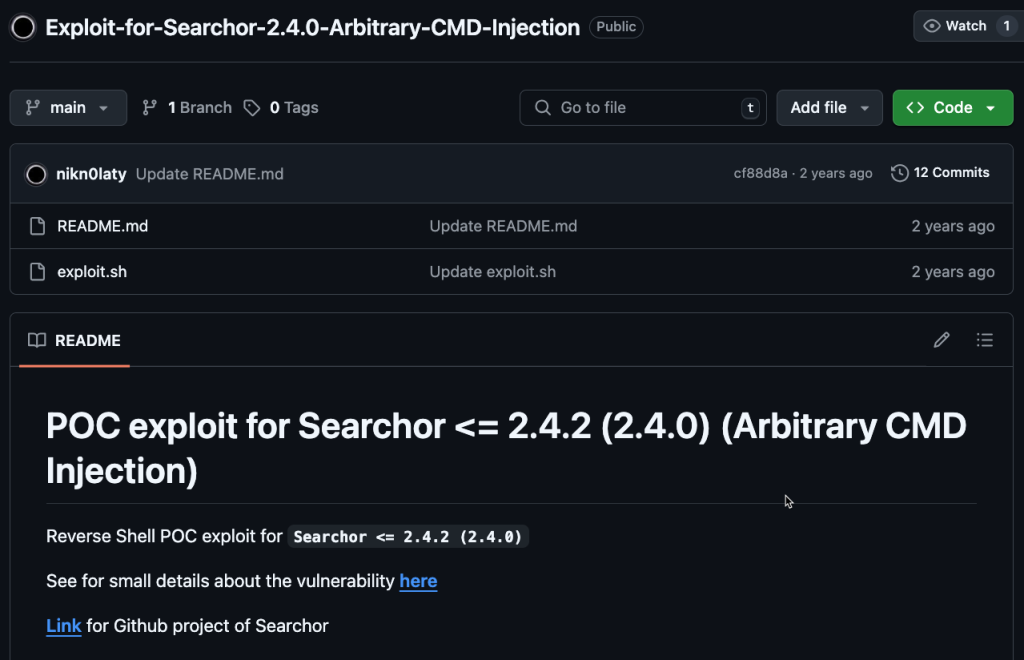This screenshot has height=660, width=1024.
Task: Click the tag icon next to 0 Tags
Action: tap(252, 108)
